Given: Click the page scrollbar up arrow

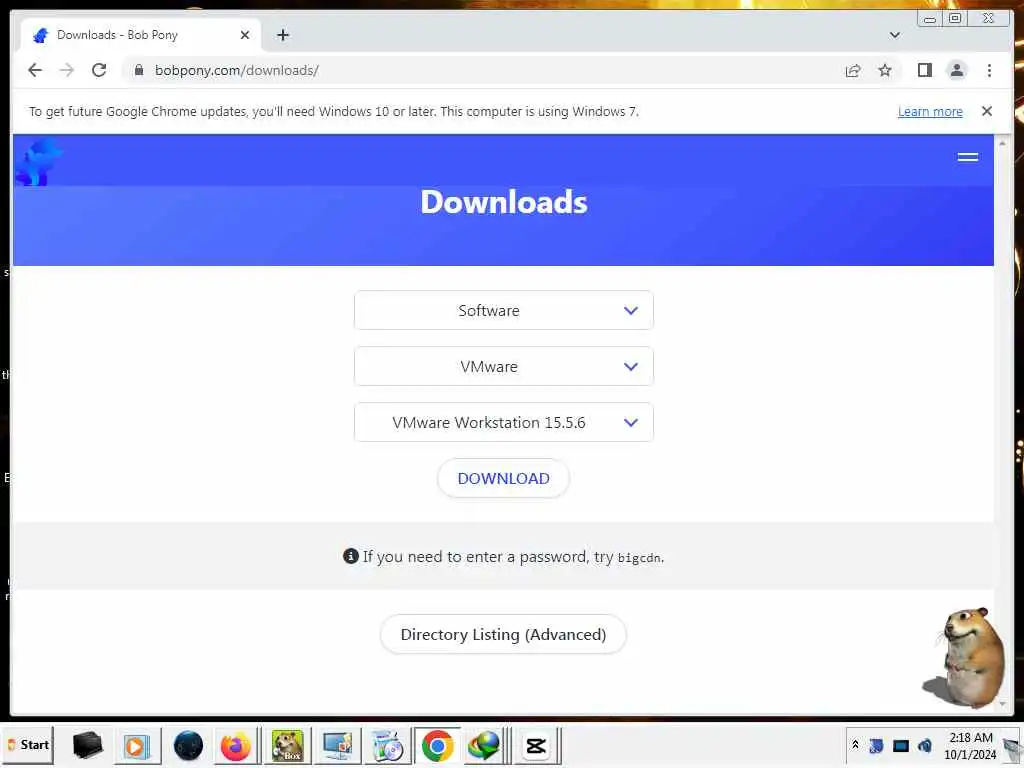Looking at the screenshot, I should tap(1002, 143).
